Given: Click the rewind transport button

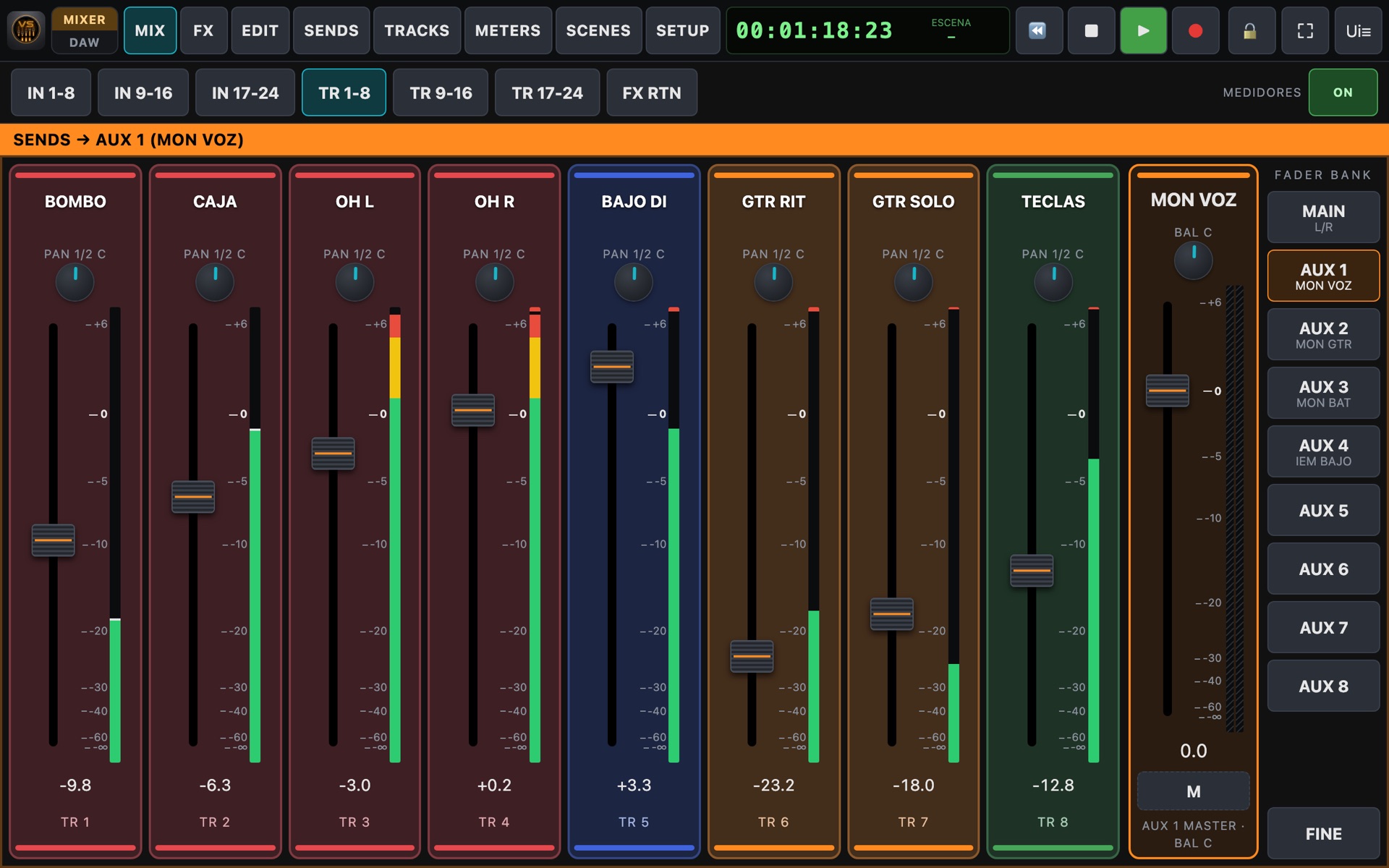Looking at the screenshot, I should click(x=1039, y=30).
